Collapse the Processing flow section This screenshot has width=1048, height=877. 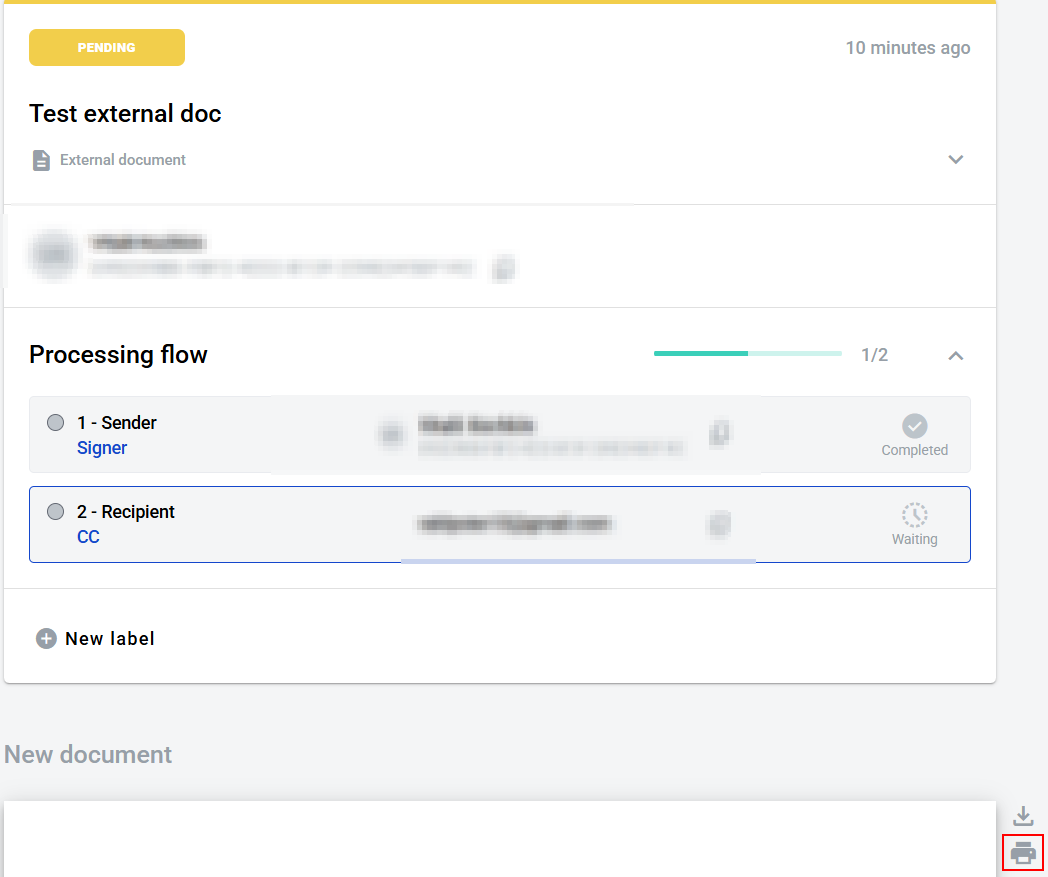coord(956,355)
